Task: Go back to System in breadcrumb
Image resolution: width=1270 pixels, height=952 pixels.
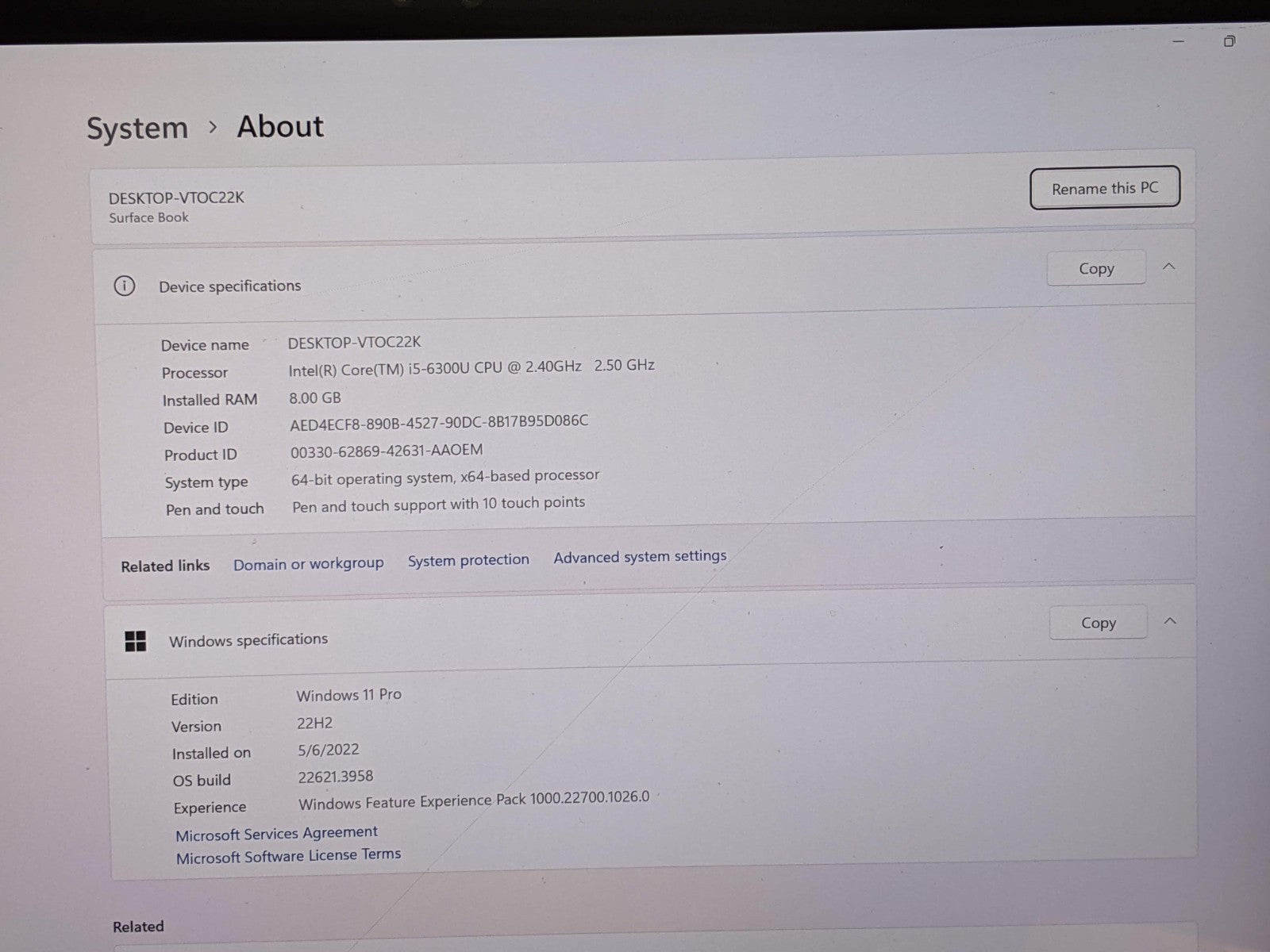Action: [137, 128]
